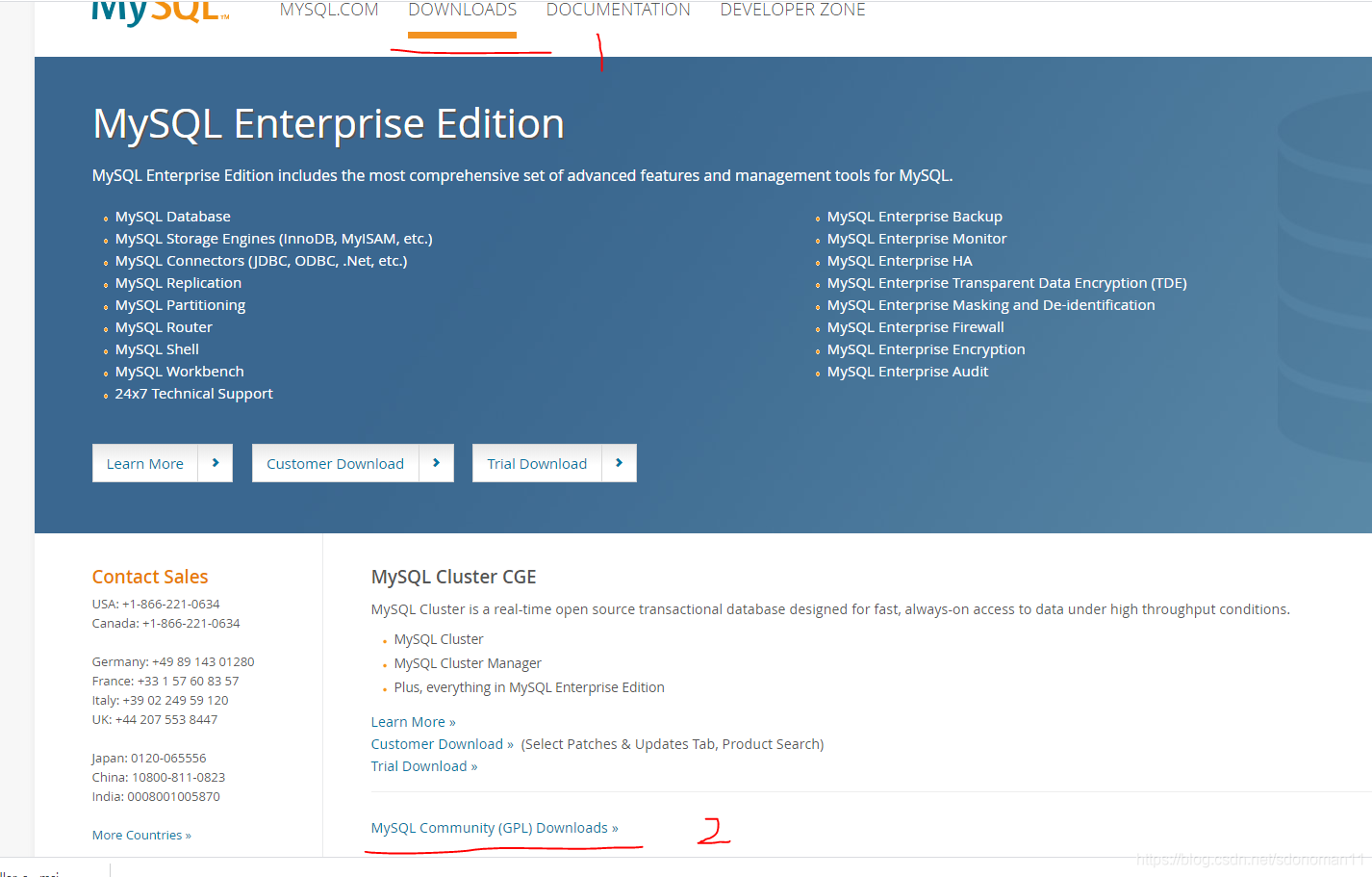Viewport: 1372px width, 877px height.
Task: Click the MySQL Router list item
Action: pyautogui.click(x=165, y=327)
